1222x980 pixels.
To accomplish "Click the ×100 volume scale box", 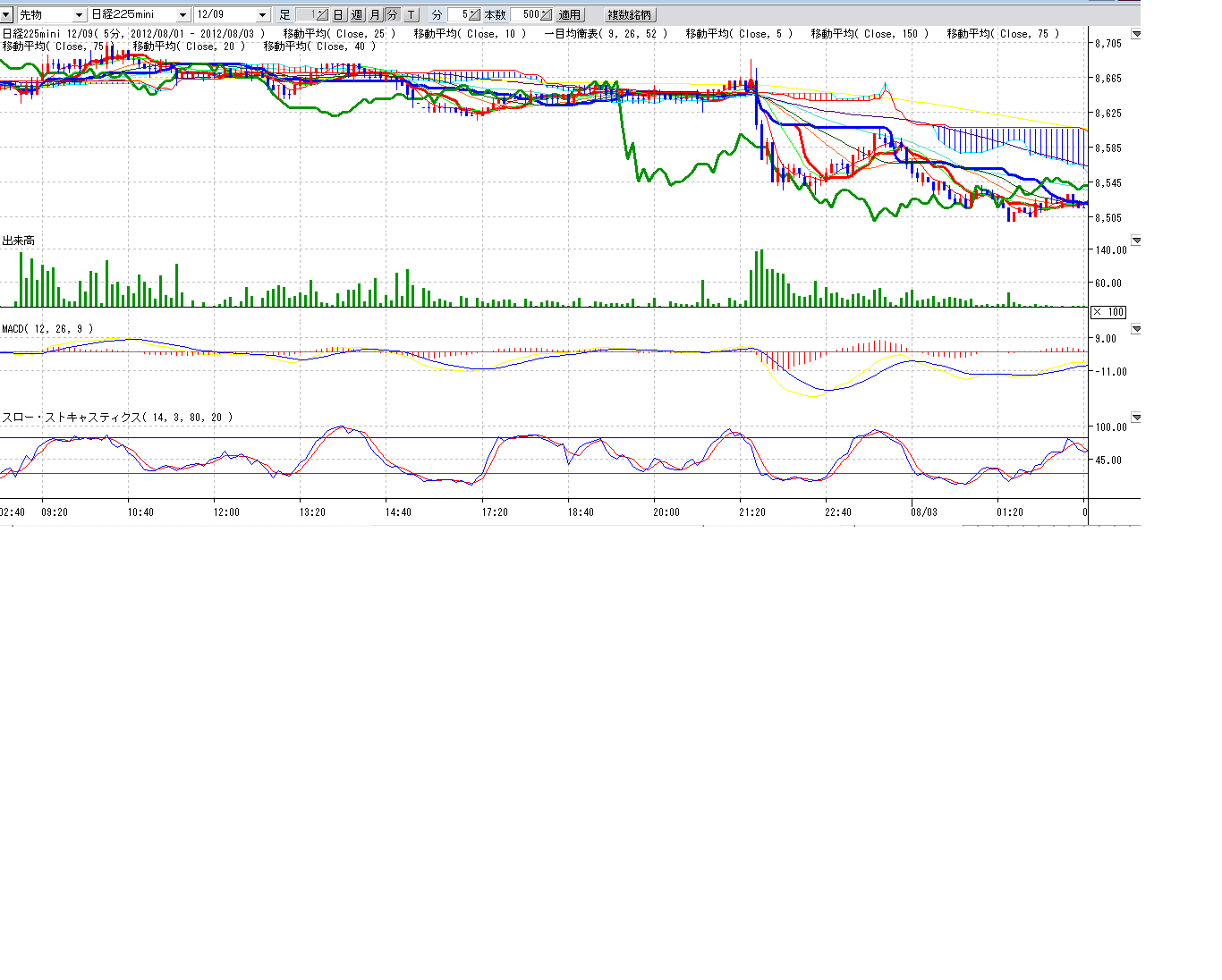I will point(1108,312).
